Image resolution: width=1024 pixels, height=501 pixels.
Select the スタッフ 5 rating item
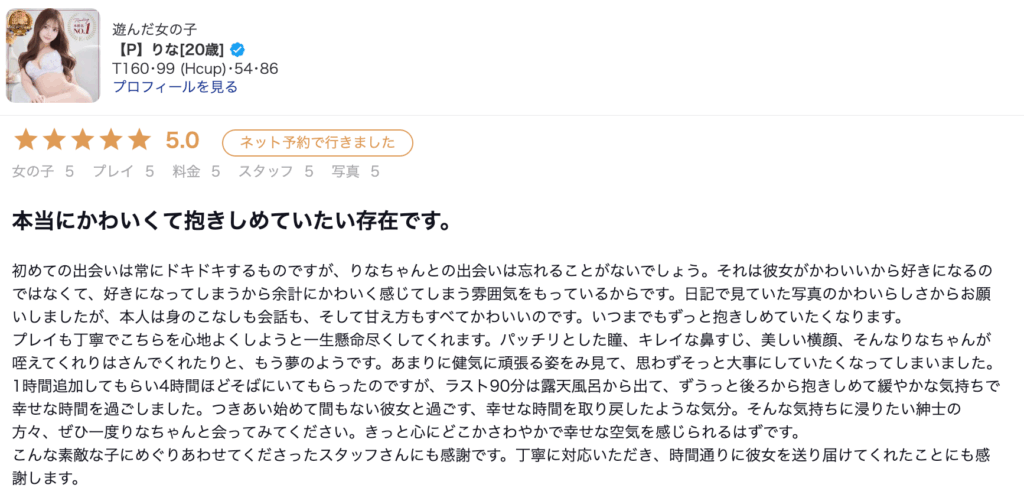pos(276,171)
